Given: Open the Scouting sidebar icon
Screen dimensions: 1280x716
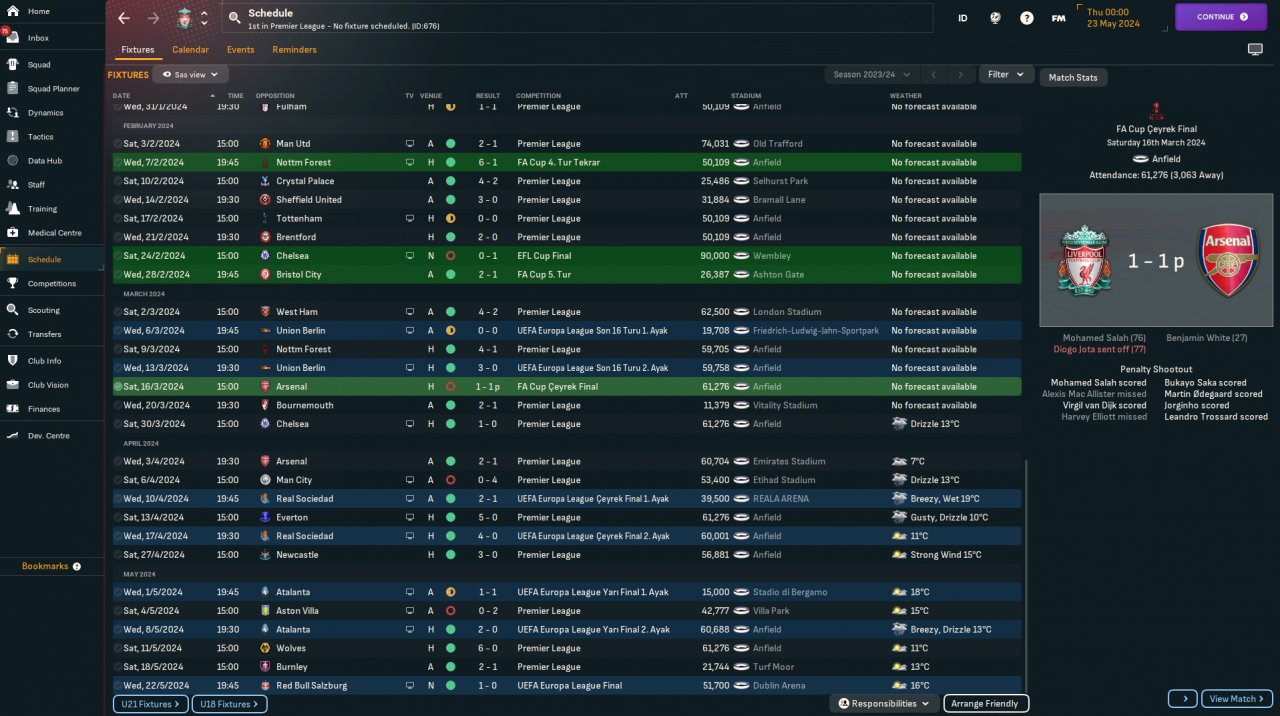Looking at the screenshot, I should (12, 310).
